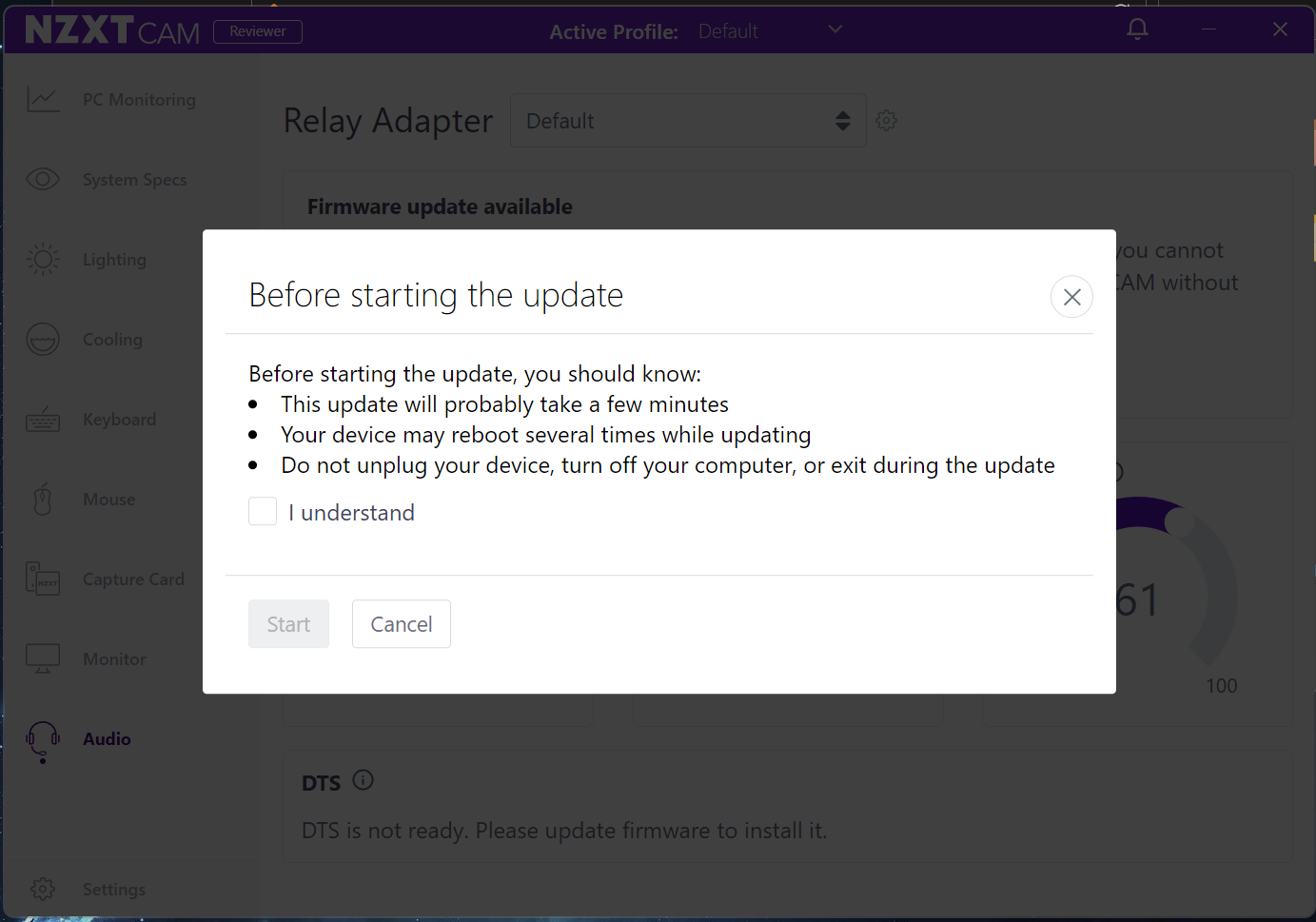Click the Cancel button
The height and width of the screenshot is (922, 1316).
tap(402, 624)
